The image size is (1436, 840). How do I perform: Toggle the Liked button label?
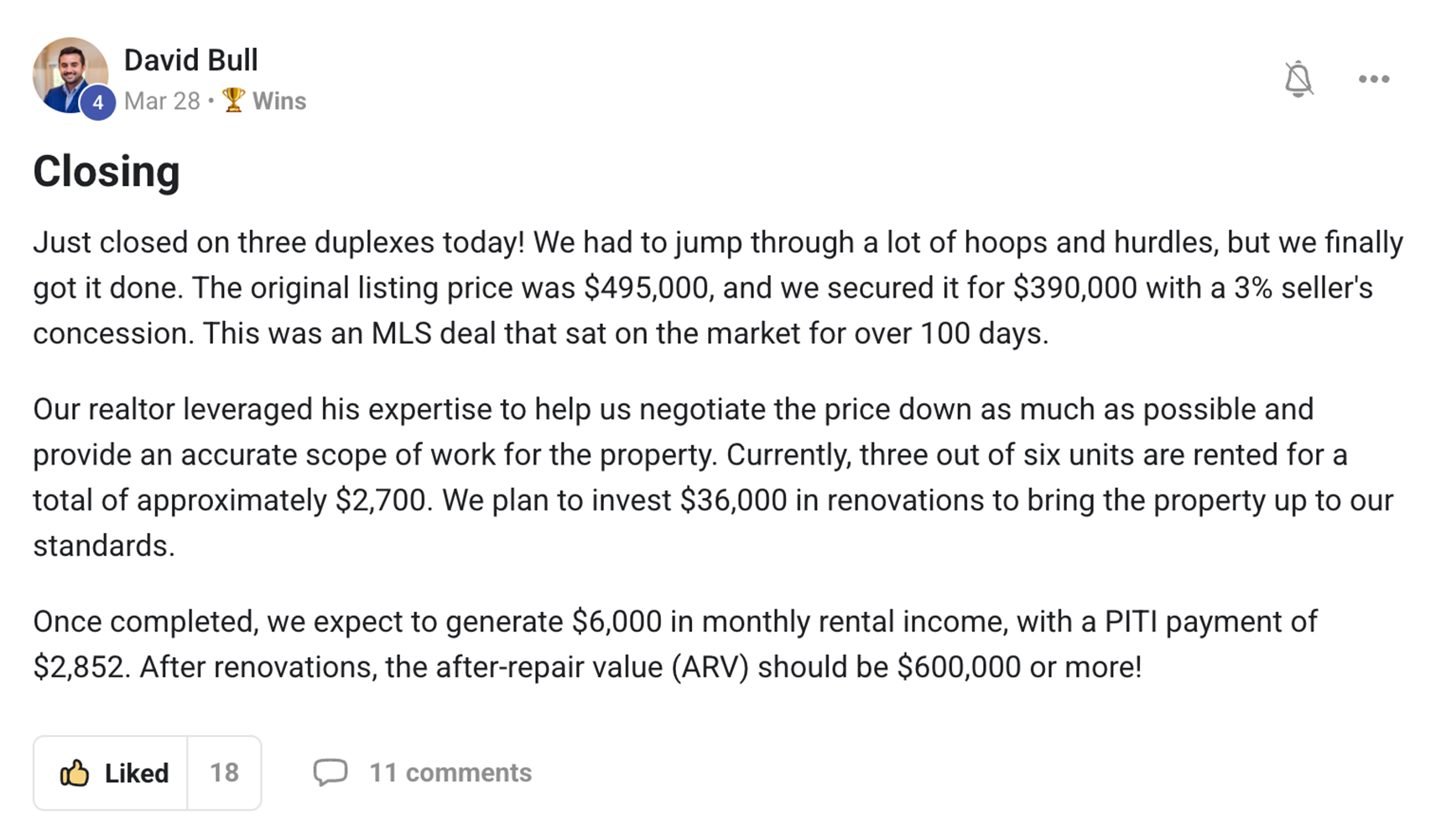[x=136, y=773]
